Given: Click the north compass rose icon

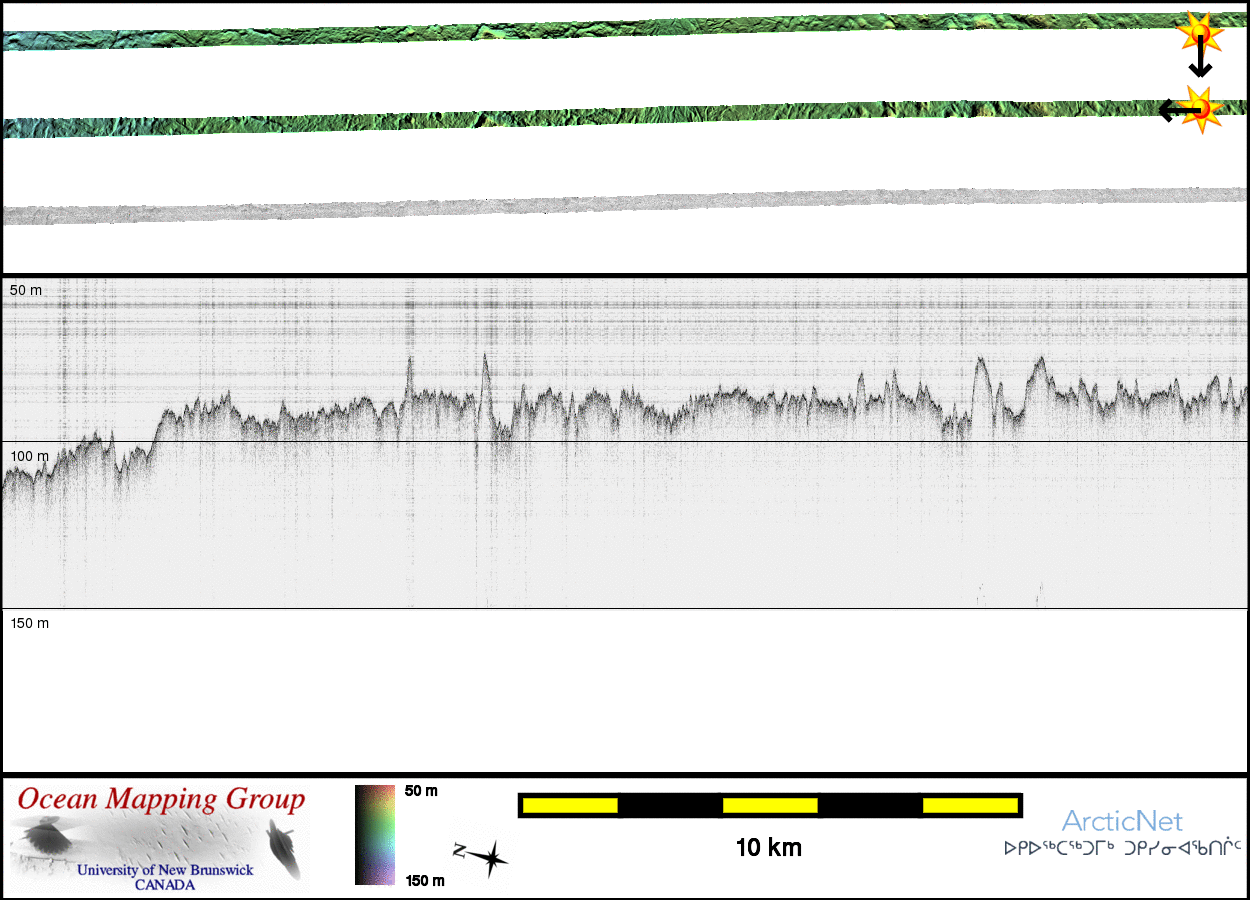Looking at the screenshot, I should click(x=483, y=856).
